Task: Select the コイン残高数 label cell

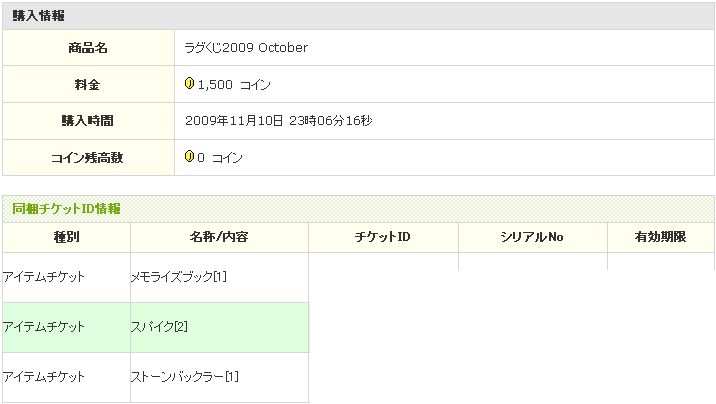Action: tap(88, 158)
